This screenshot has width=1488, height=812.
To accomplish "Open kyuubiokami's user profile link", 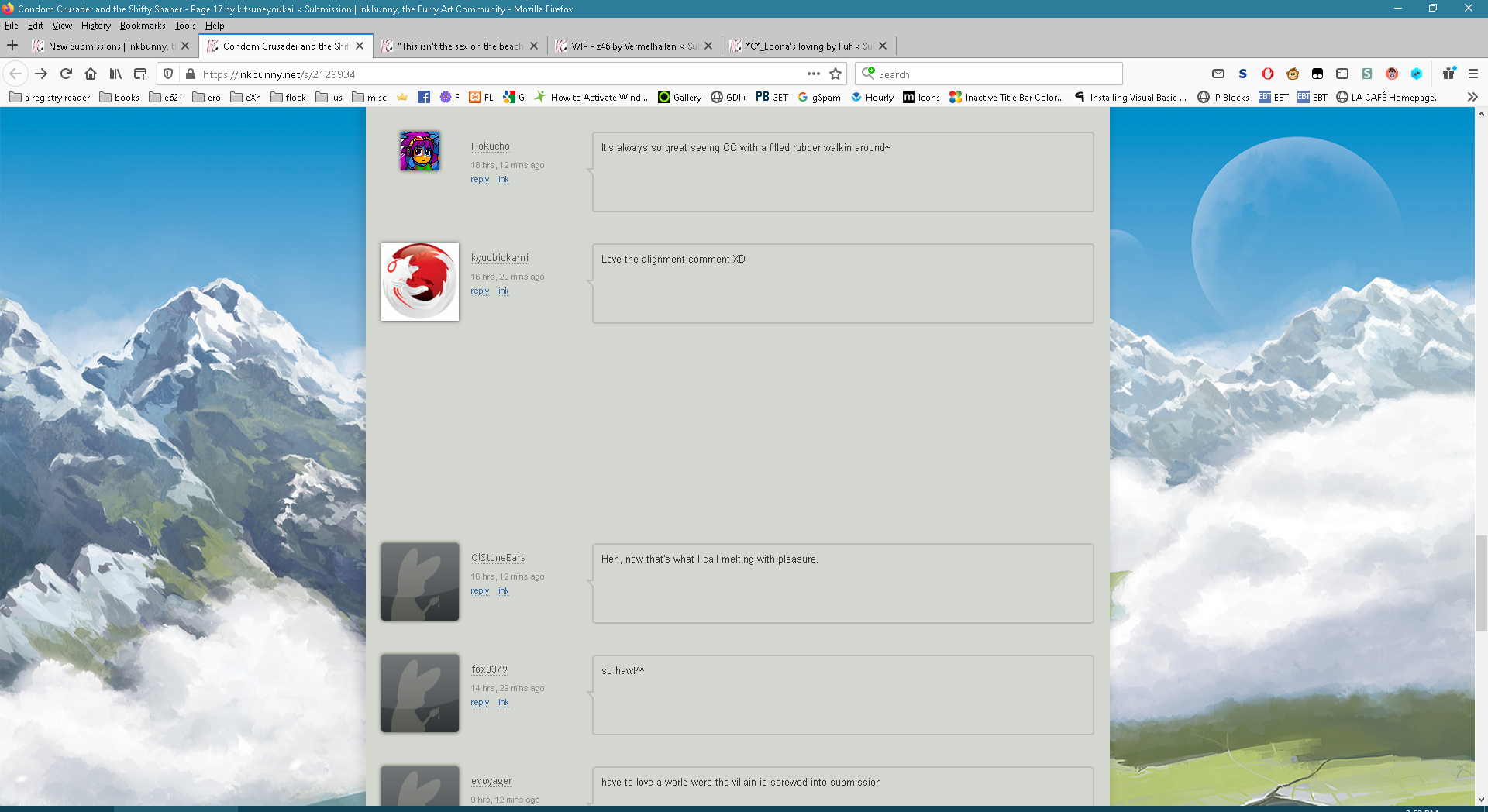I will 500,258.
